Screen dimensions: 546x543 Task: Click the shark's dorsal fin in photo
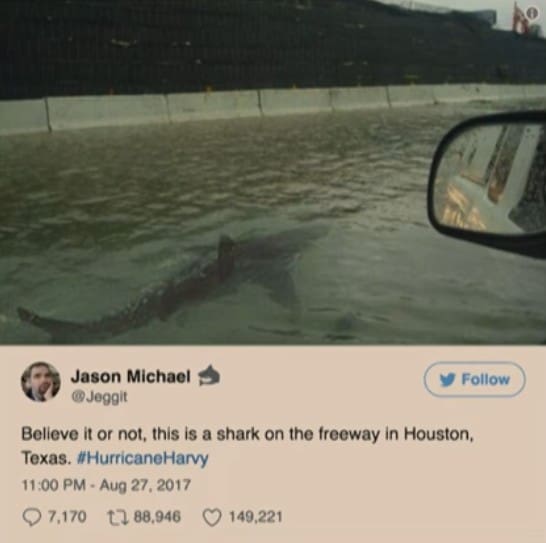click(226, 253)
